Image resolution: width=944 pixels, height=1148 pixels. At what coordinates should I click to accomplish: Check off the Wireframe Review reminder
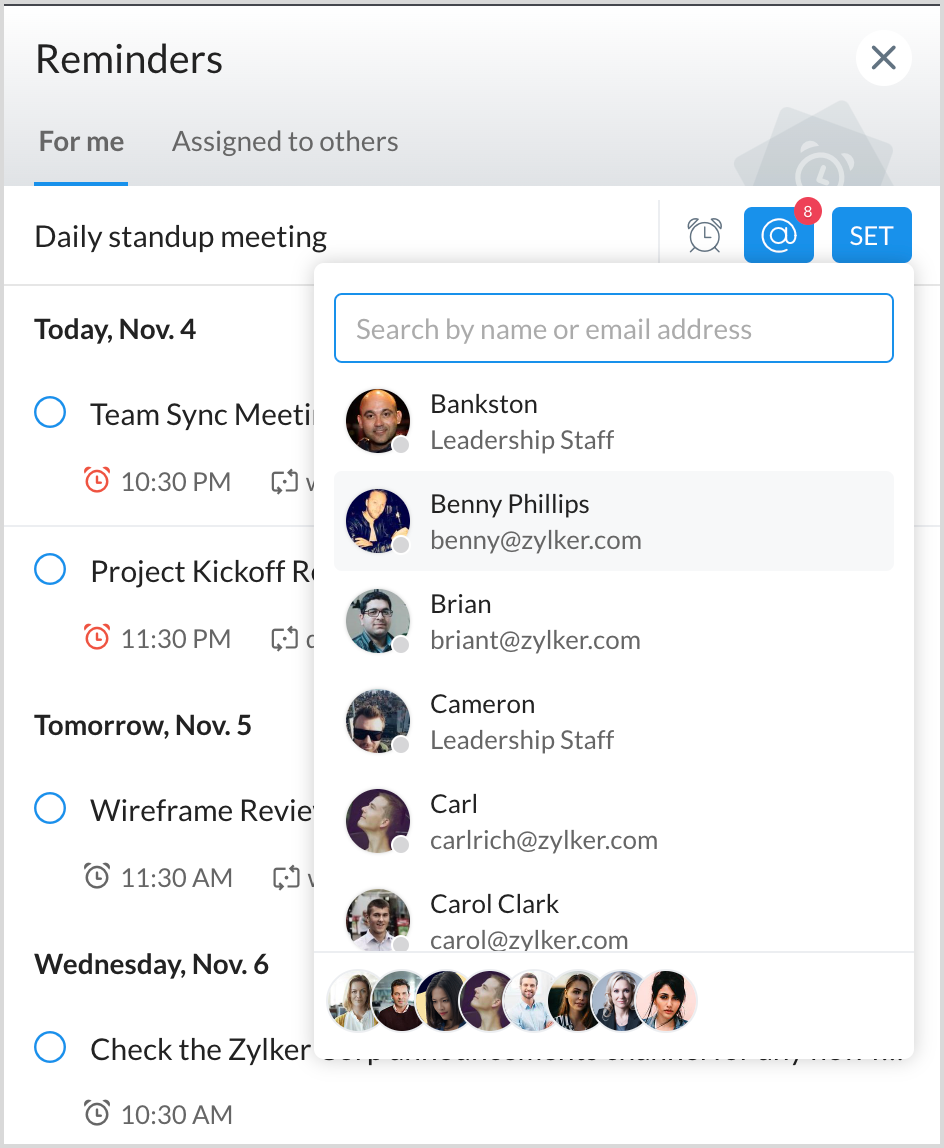coord(50,808)
